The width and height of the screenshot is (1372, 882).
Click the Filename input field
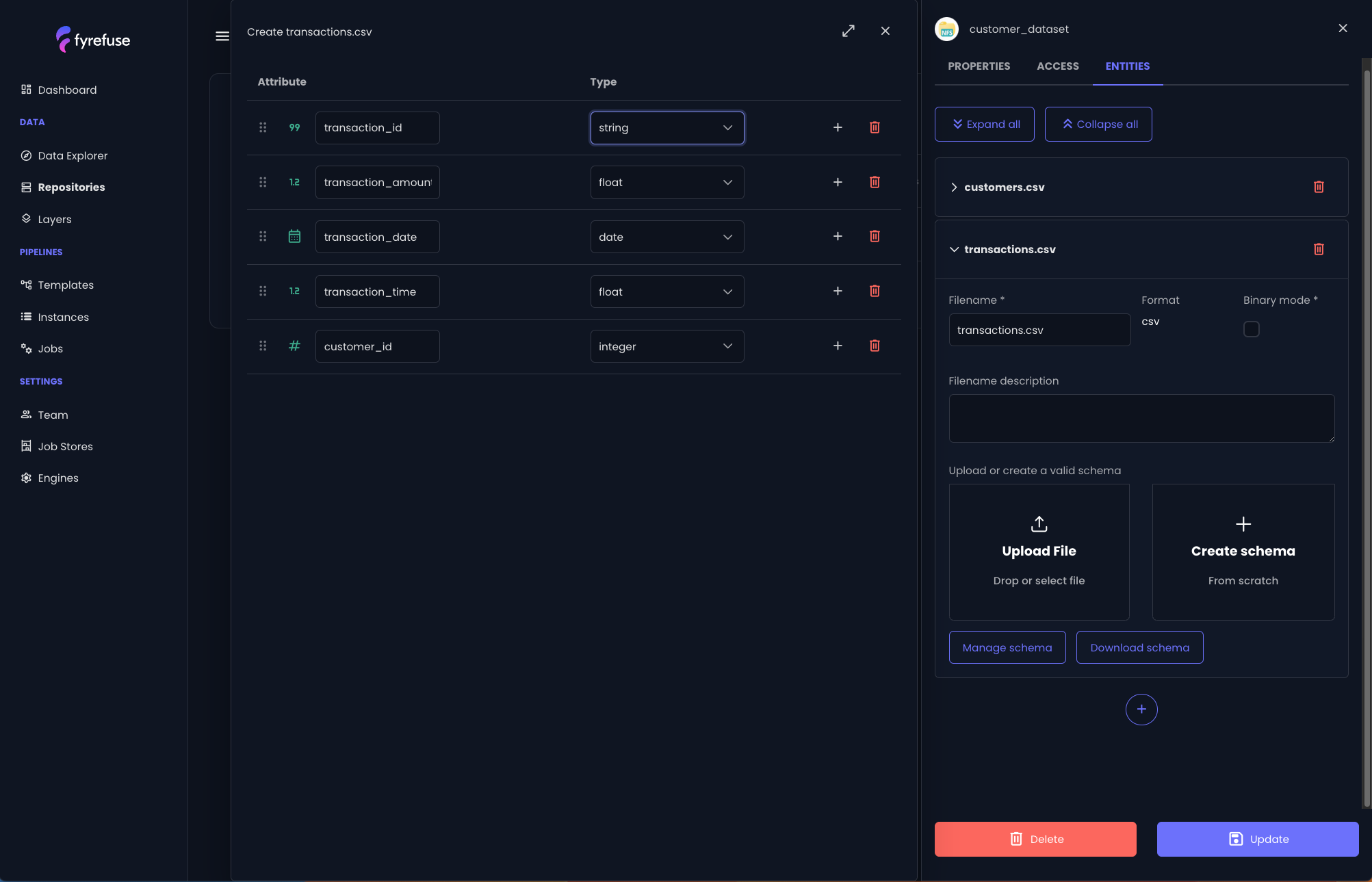tap(1039, 330)
